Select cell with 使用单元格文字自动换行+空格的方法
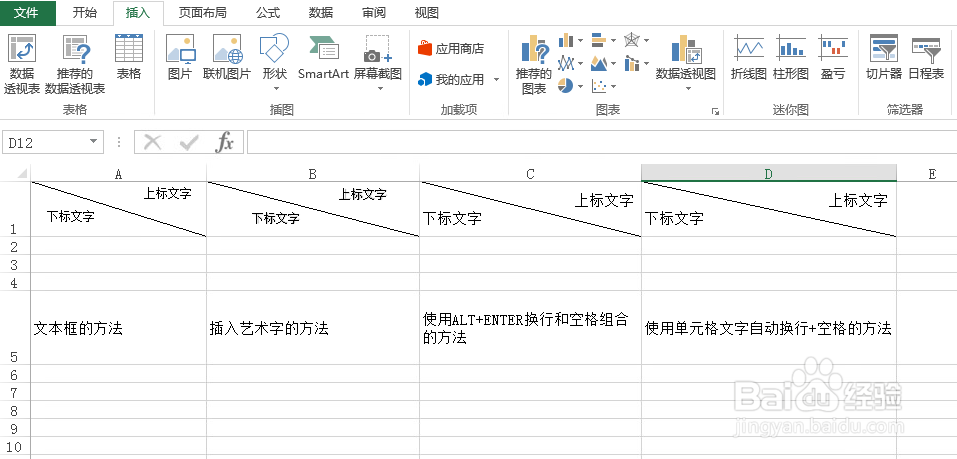Viewport: 957px width, 459px height. pos(769,328)
